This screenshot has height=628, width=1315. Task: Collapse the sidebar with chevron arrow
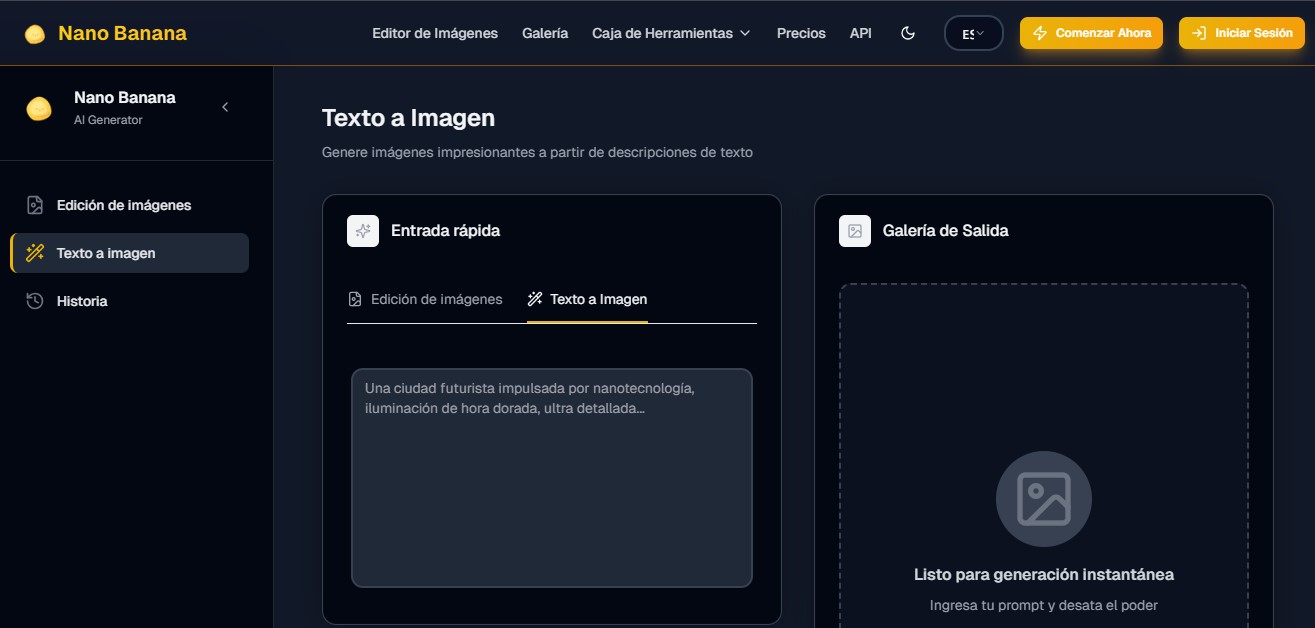[225, 107]
